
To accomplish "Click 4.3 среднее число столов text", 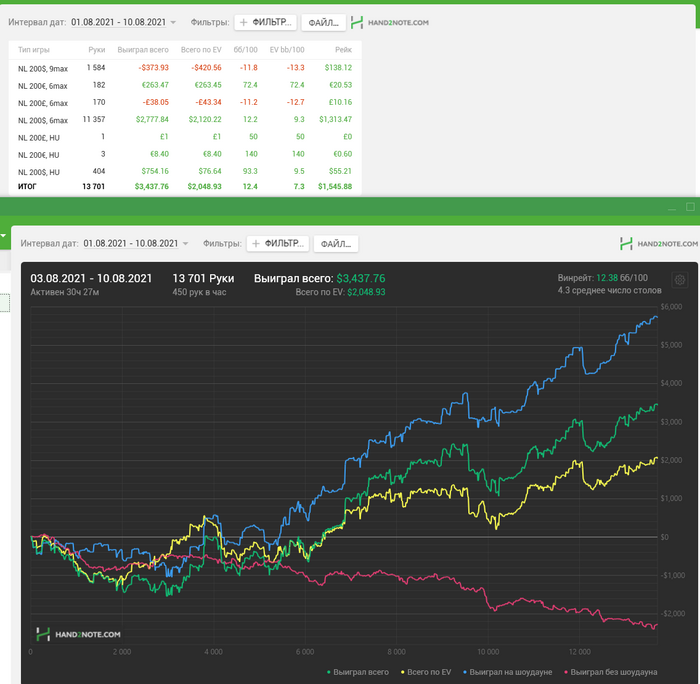I will pyautogui.click(x=609, y=291).
